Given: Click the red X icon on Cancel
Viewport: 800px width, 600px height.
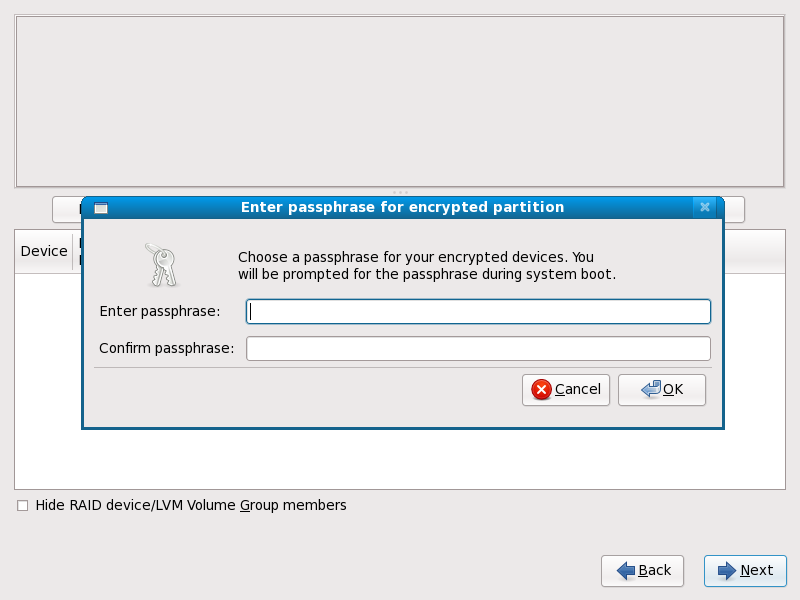Looking at the screenshot, I should pos(541,390).
